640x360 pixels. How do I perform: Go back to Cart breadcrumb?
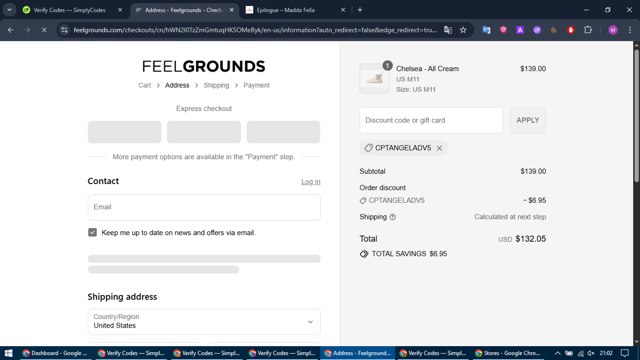coord(144,85)
